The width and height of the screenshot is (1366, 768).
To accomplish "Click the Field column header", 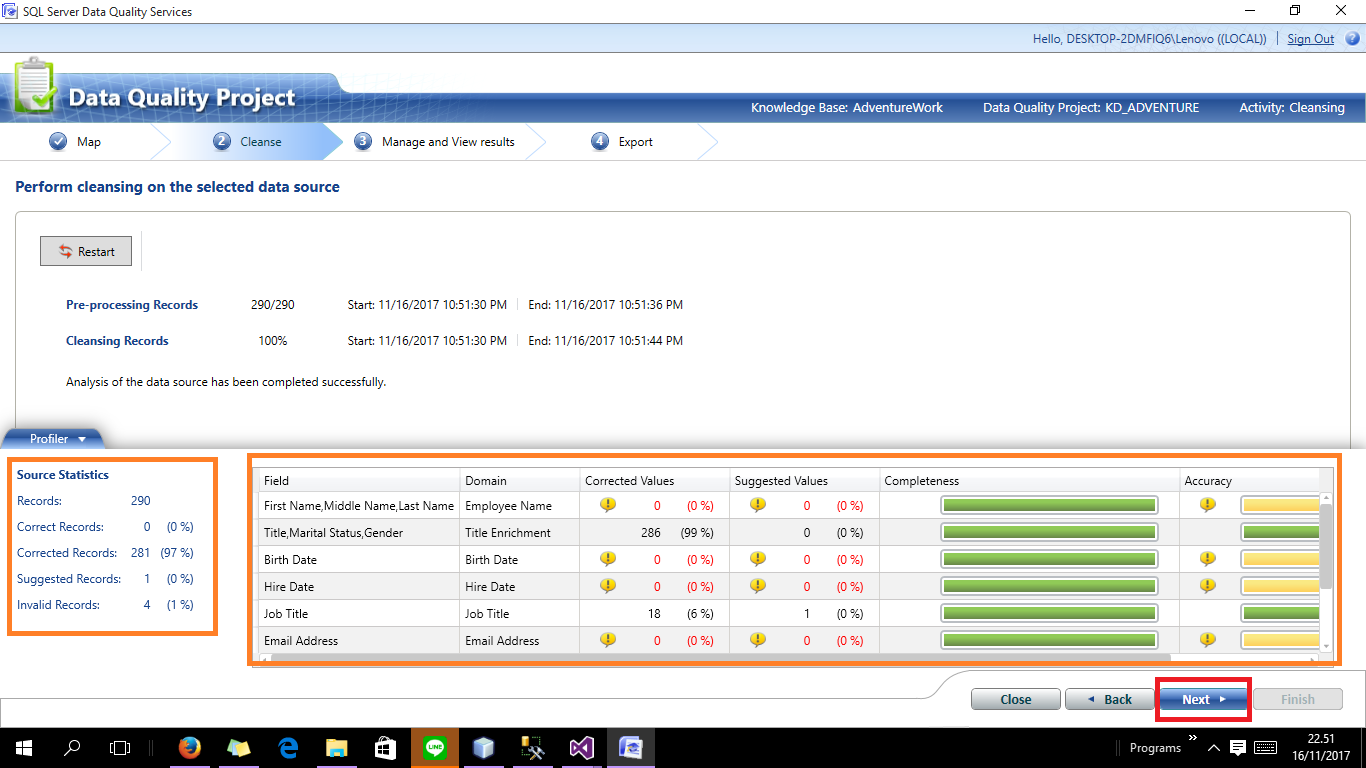I will tap(358, 481).
